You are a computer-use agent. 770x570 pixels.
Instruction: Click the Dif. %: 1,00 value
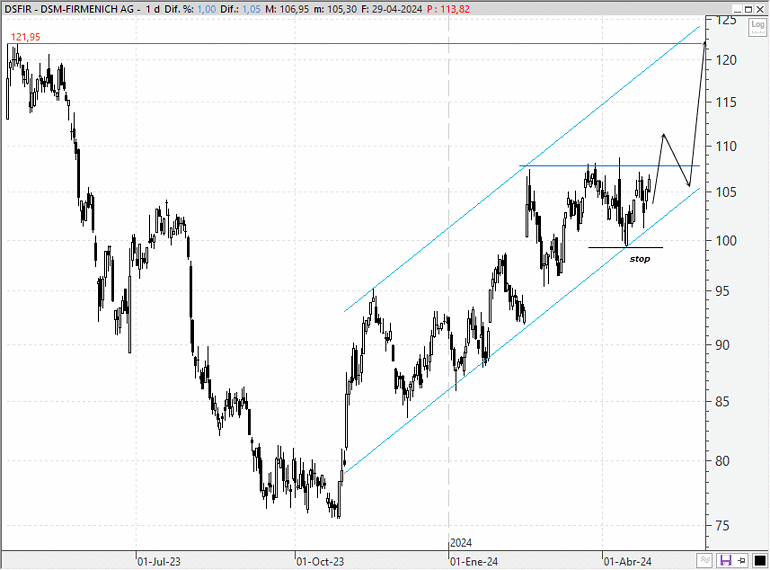tap(190, 9)
